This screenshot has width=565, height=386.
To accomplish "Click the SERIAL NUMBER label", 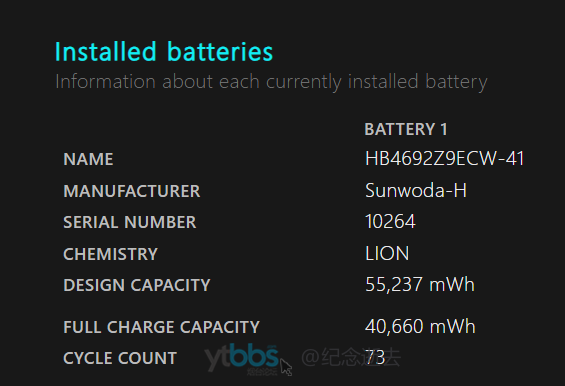I will [130, 222].
